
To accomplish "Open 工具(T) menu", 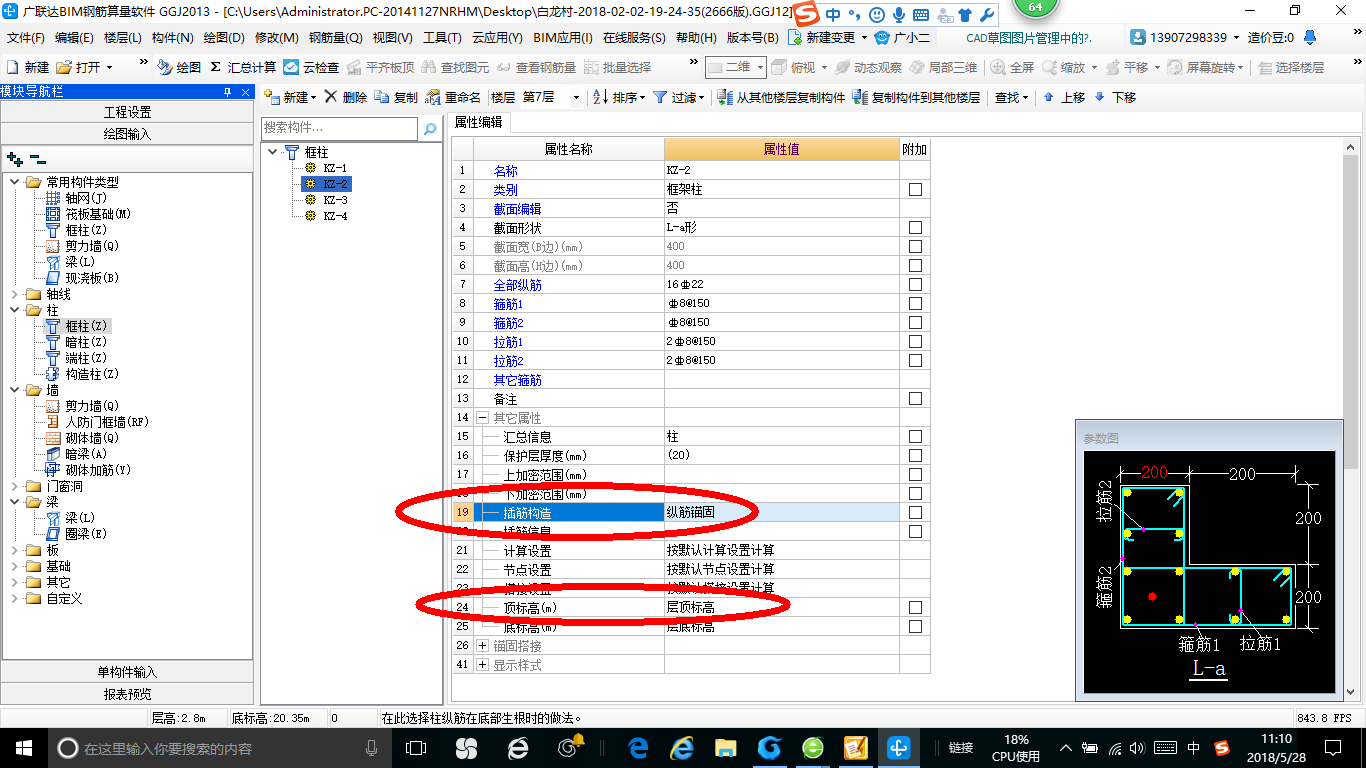I will click(442, 37).
